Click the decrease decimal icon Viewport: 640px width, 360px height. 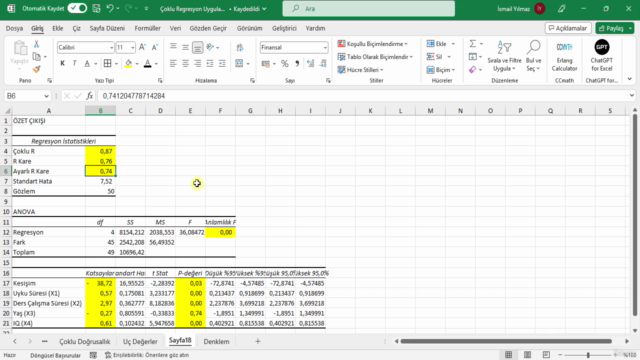click(x=323, y=63)
